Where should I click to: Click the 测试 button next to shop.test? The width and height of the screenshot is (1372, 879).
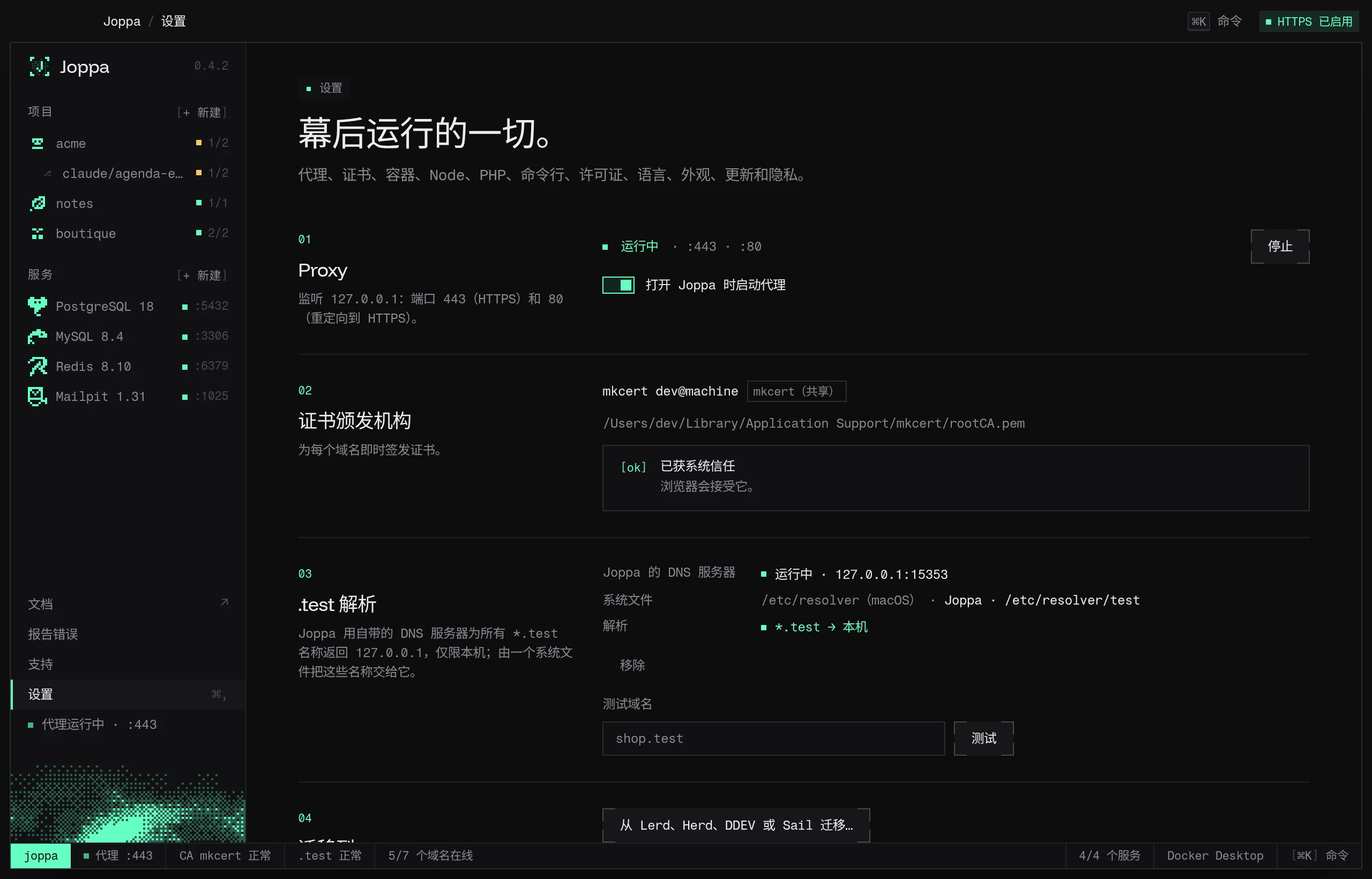(983, 738)
